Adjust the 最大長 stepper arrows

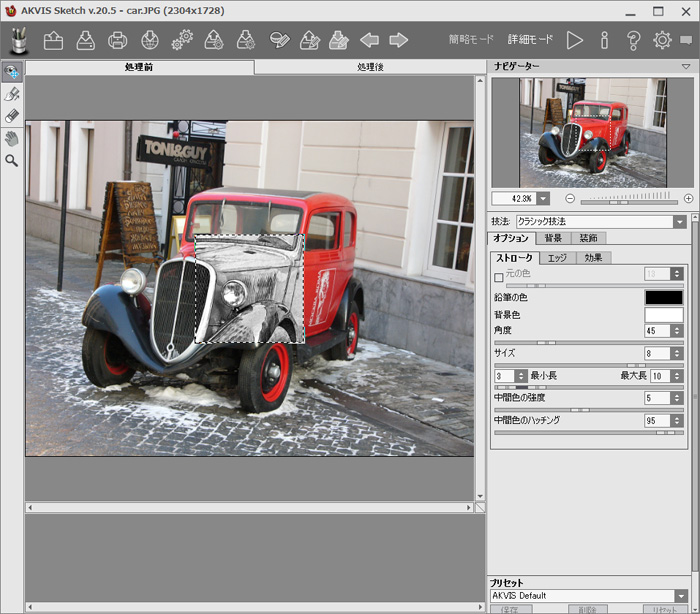(x=677, y=376)
